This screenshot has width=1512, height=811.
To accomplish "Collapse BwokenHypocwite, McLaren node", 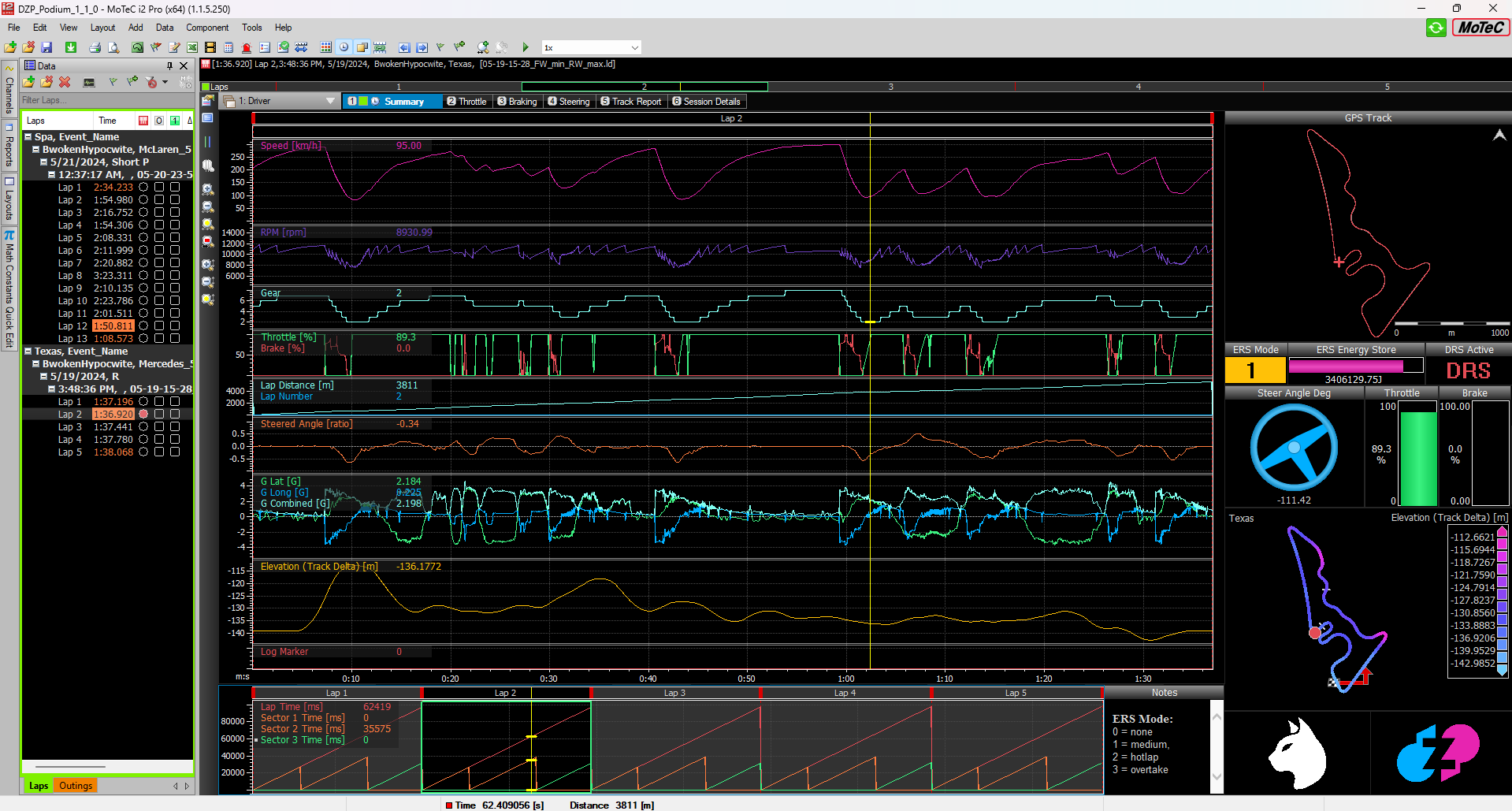I will (35, 150).
